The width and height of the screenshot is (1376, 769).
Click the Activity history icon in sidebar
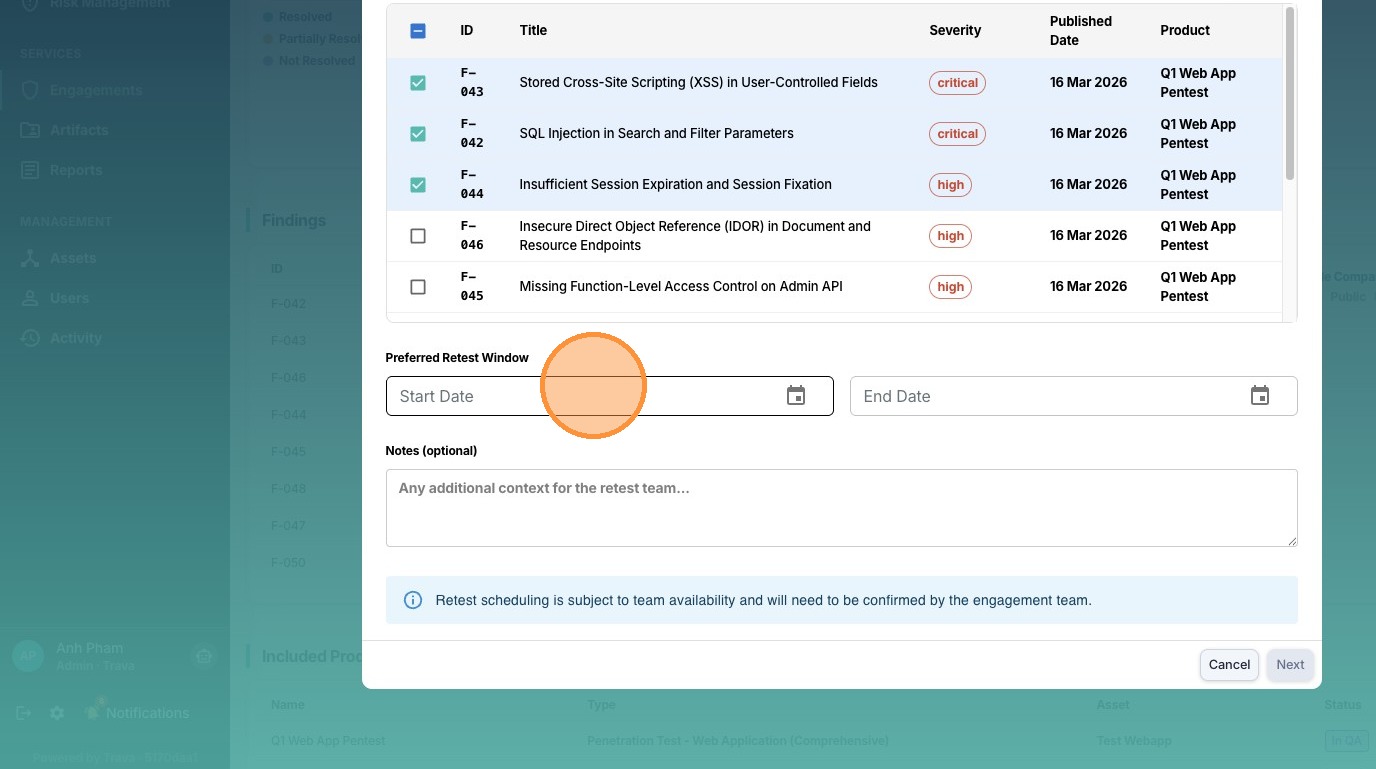(30, 338)
